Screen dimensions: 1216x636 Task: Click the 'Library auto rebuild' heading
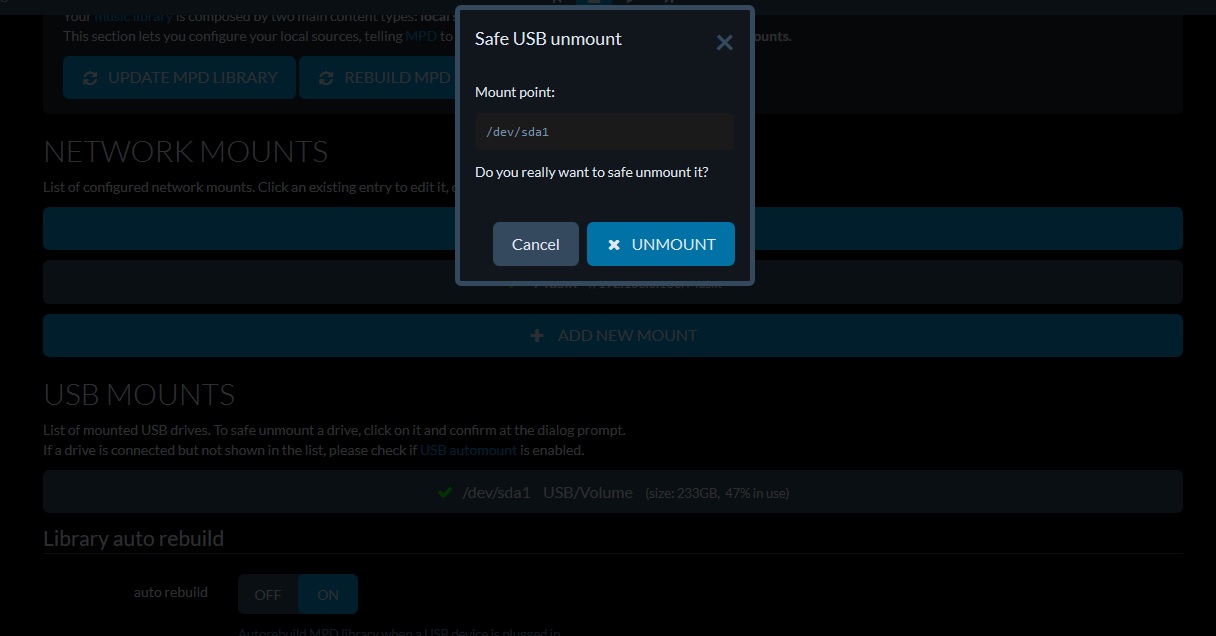133,538
